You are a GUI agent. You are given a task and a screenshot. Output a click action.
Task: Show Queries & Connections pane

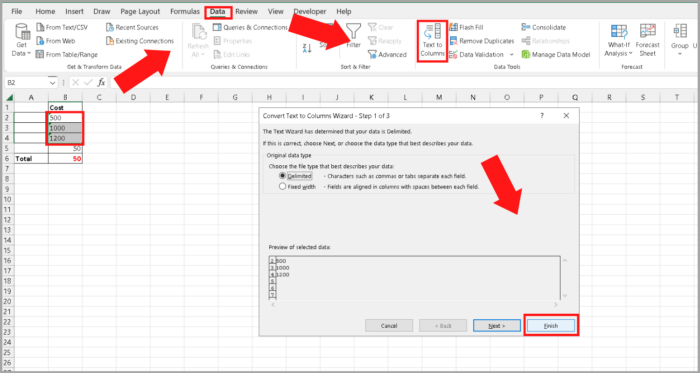pos(250,28)
